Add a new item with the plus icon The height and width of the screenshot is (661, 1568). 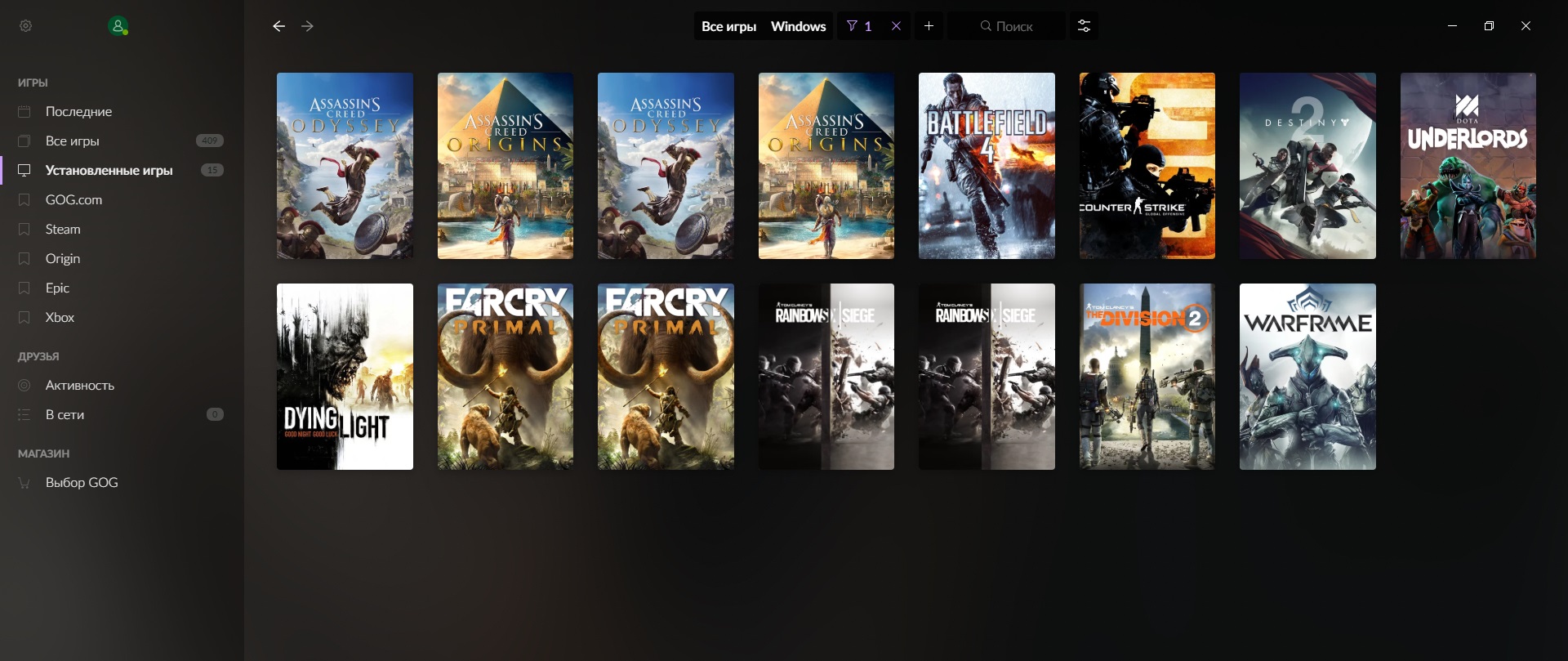coord(929,26)
